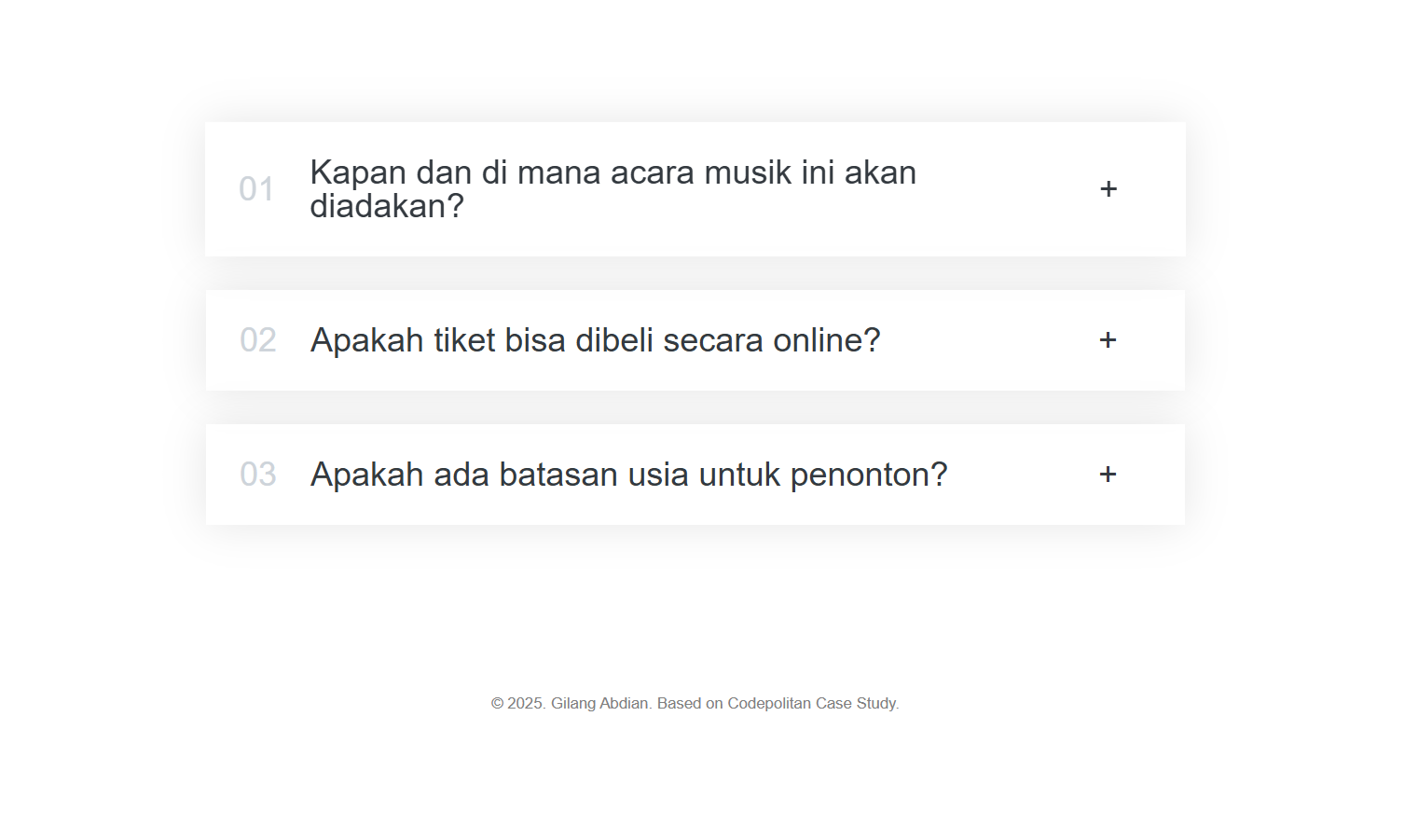Toggle the "Apakah tiket bisa dibeli" accordion

click(x=695, y=340)
